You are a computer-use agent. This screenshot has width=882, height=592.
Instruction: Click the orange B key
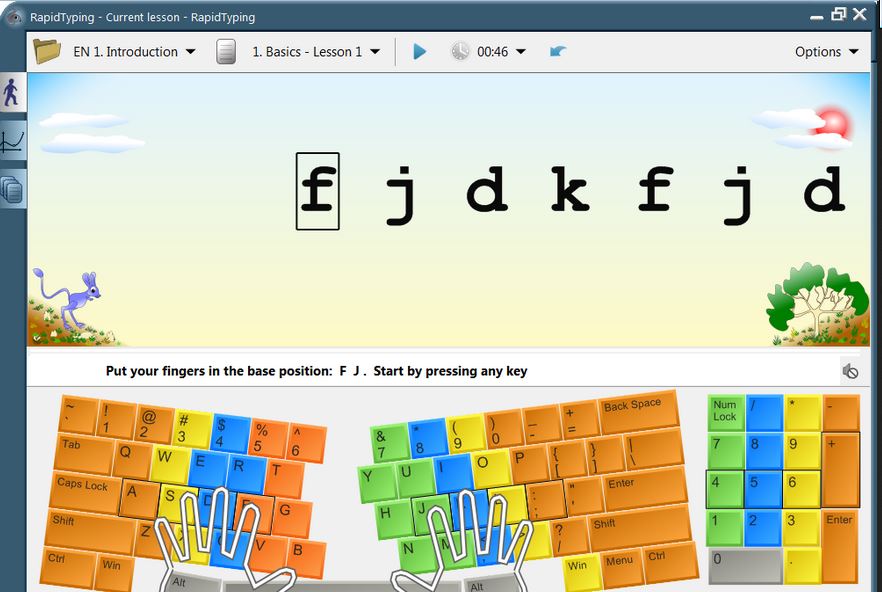pos(306,557)
